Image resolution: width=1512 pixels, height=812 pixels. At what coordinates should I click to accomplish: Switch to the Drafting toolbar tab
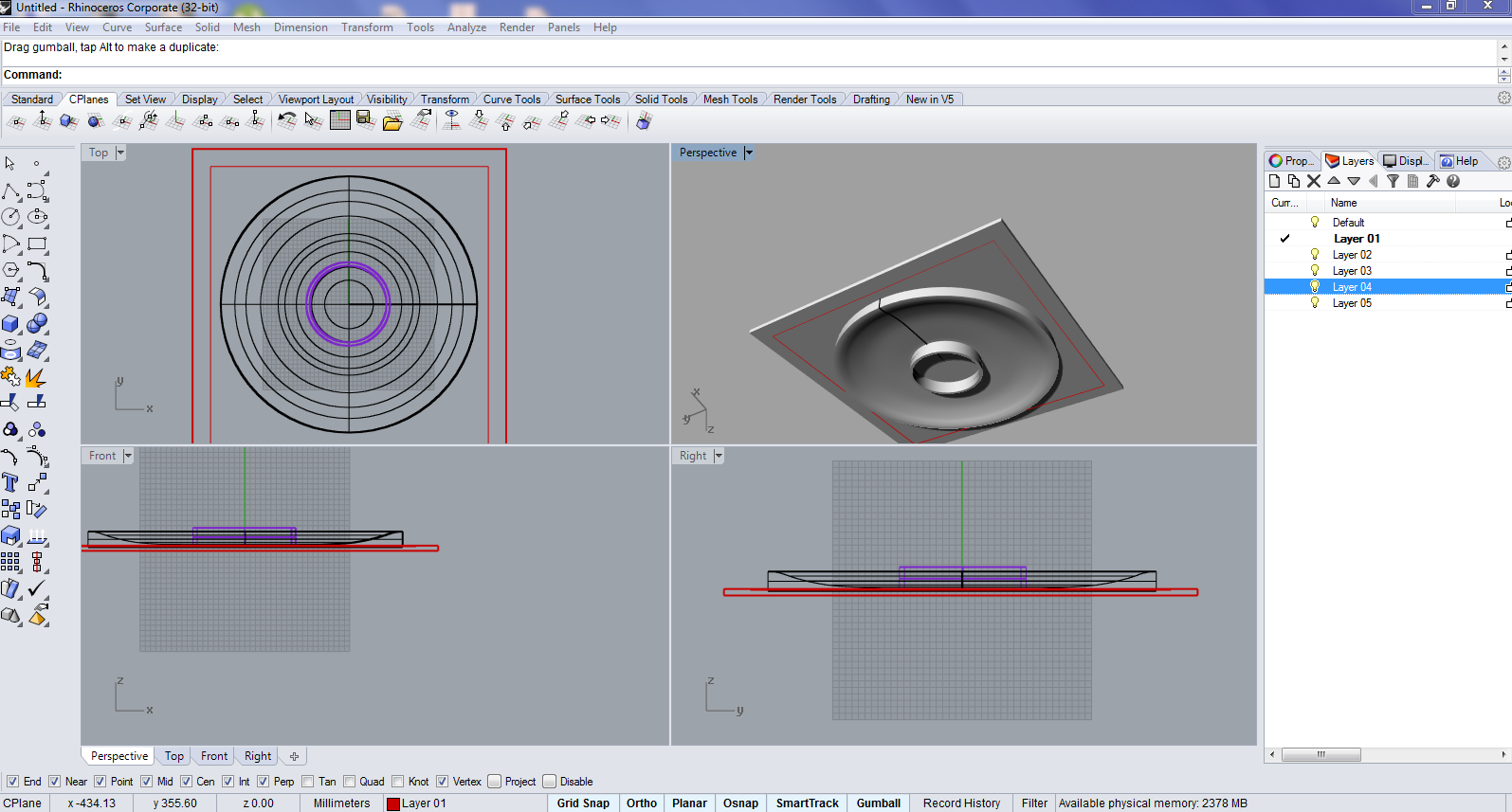[x=871, y=99]
